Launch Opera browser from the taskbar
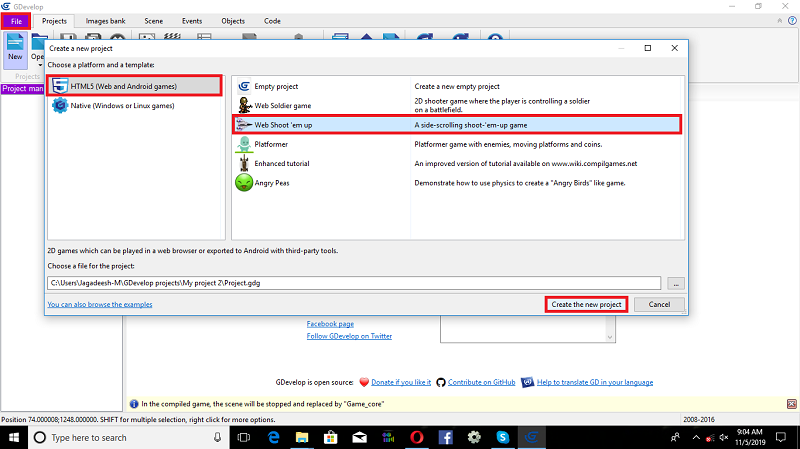 (x=417, y=438)
